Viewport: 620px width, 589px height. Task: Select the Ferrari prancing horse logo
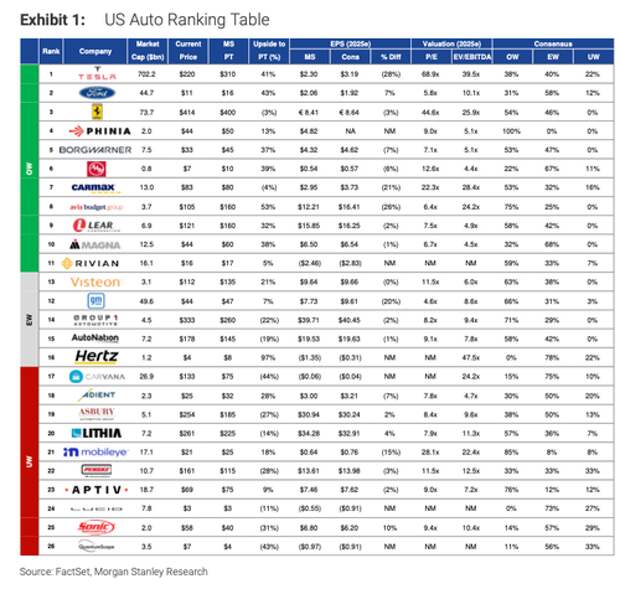pyautogui.click(x=97, y=112)
